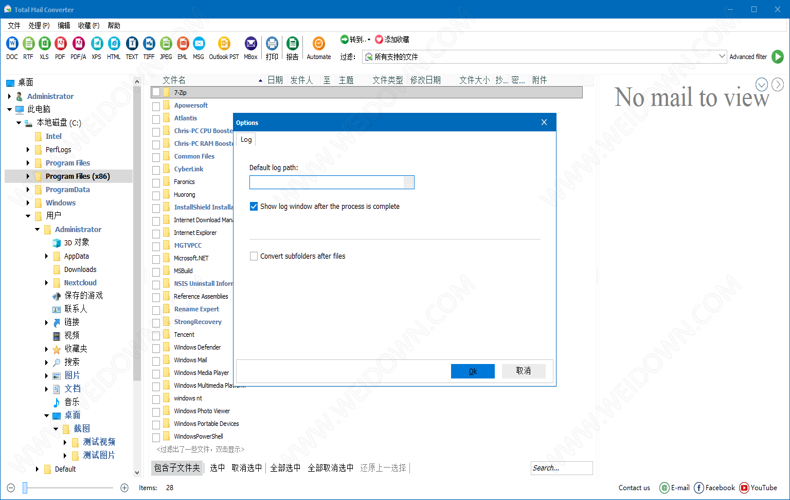Click the MBox toolbar icon

(250, 43)
